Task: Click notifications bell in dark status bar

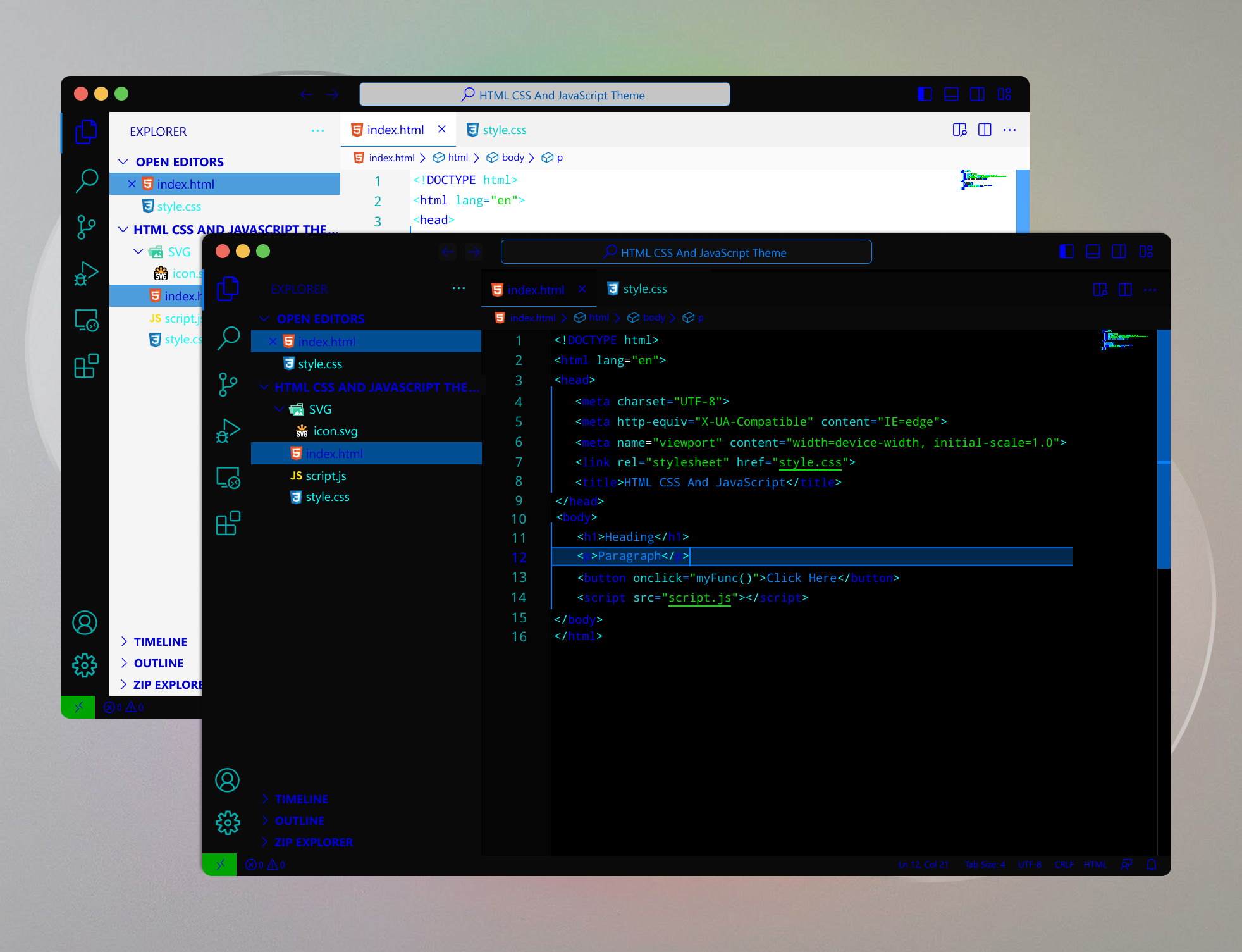Action: click(x=1152, y=865)
